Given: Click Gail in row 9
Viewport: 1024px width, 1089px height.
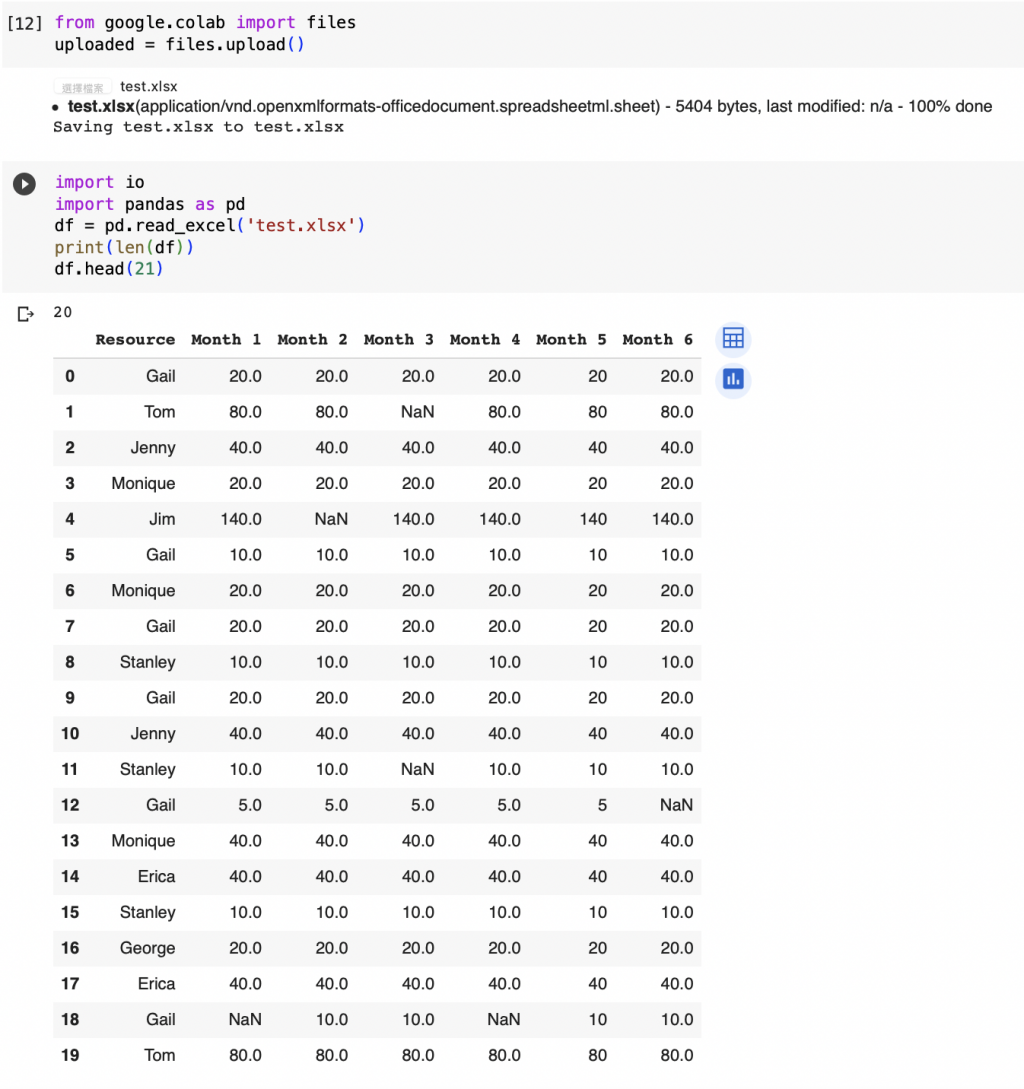Looking at the screenshot, I should point(160,698).
